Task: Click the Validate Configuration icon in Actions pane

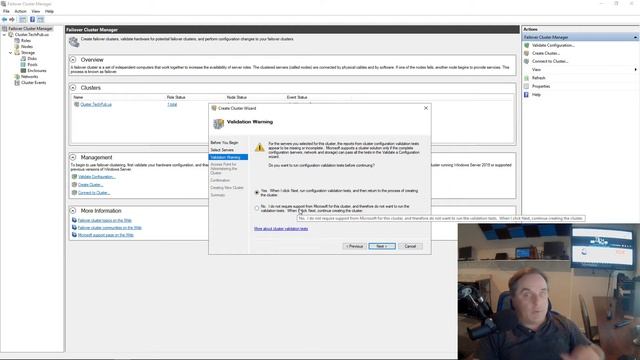Action: [x=527, y=45]
